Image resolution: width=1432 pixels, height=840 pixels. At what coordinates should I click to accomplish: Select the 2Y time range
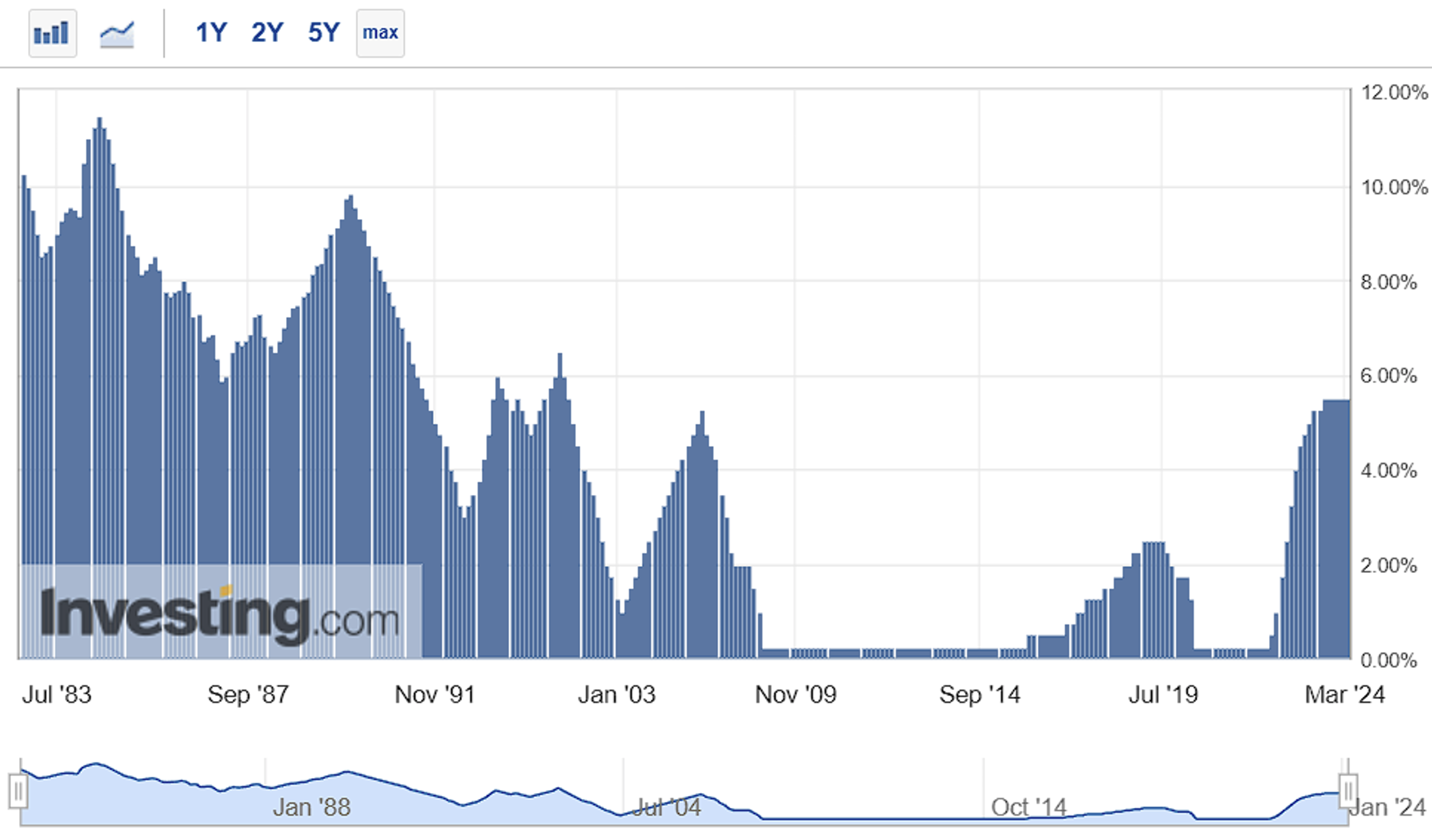[x=267, y=32]
